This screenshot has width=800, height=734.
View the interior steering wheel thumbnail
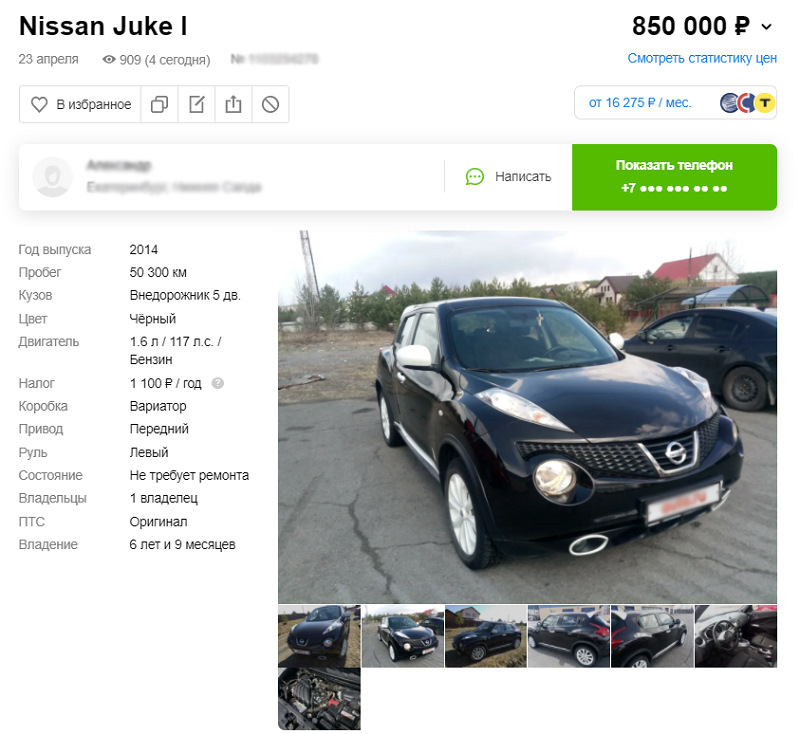click(736, 636)
